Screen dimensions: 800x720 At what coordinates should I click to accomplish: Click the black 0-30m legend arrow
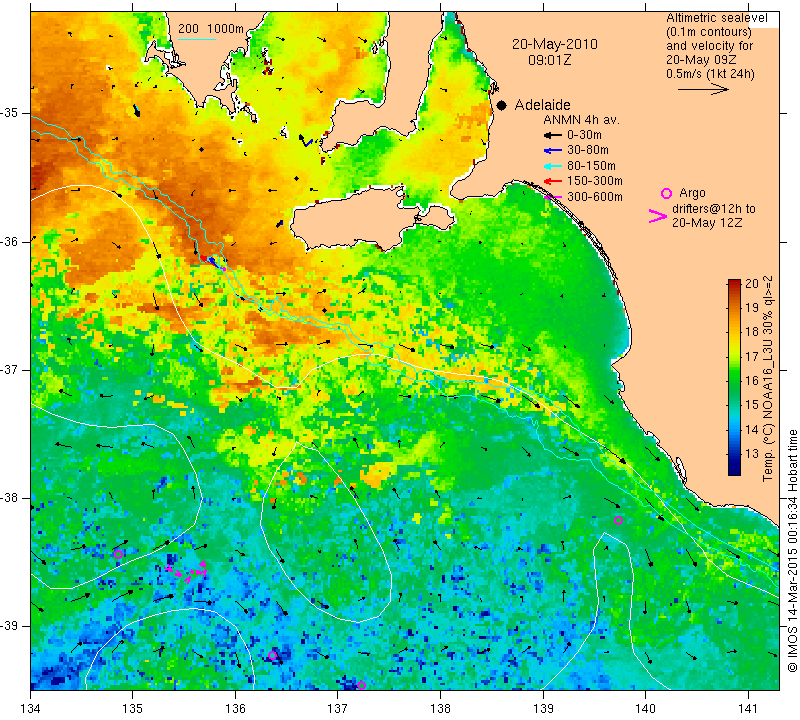pos(553,136)
